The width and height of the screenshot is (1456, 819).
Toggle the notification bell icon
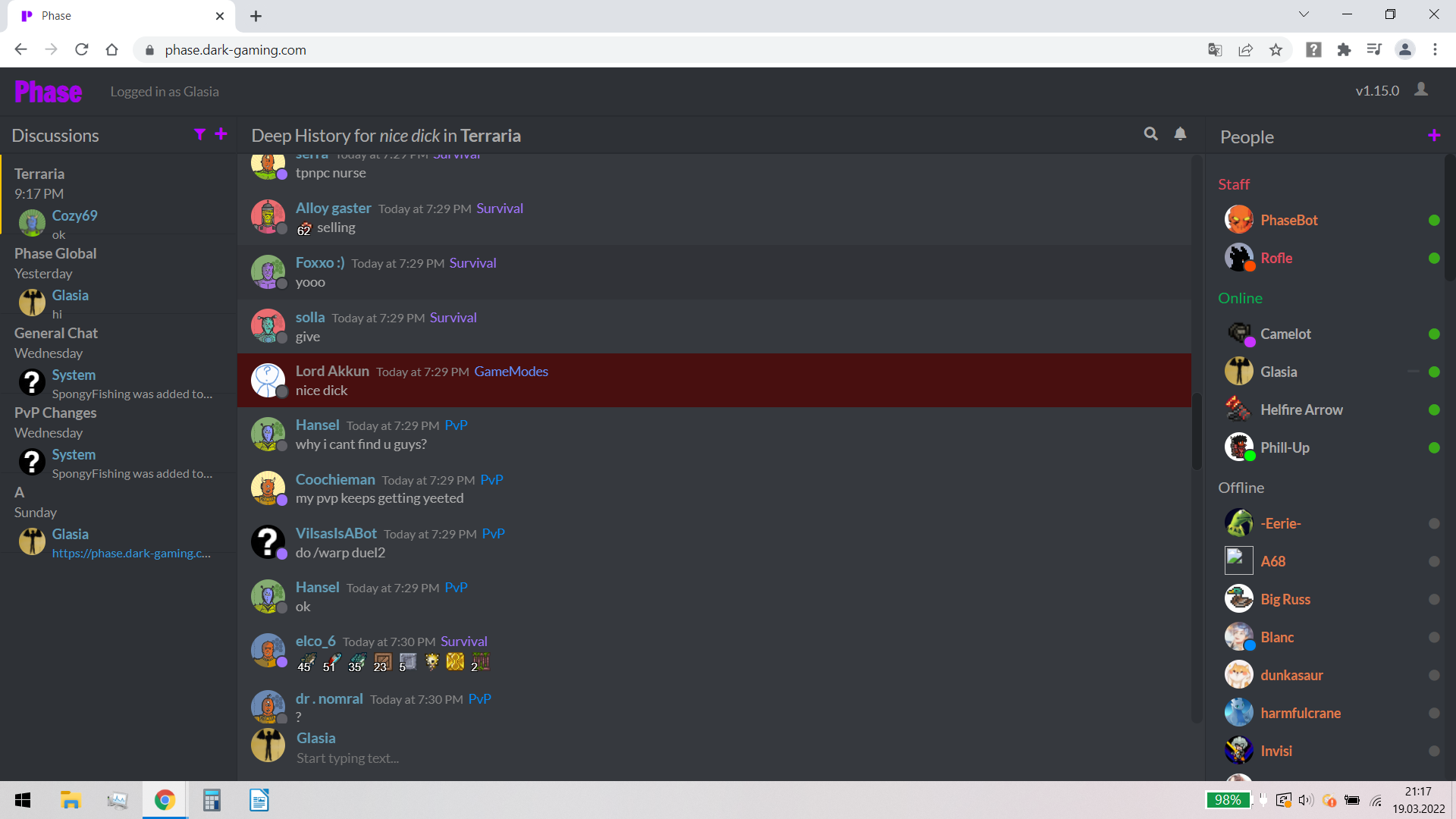(x=1180, y=134)
